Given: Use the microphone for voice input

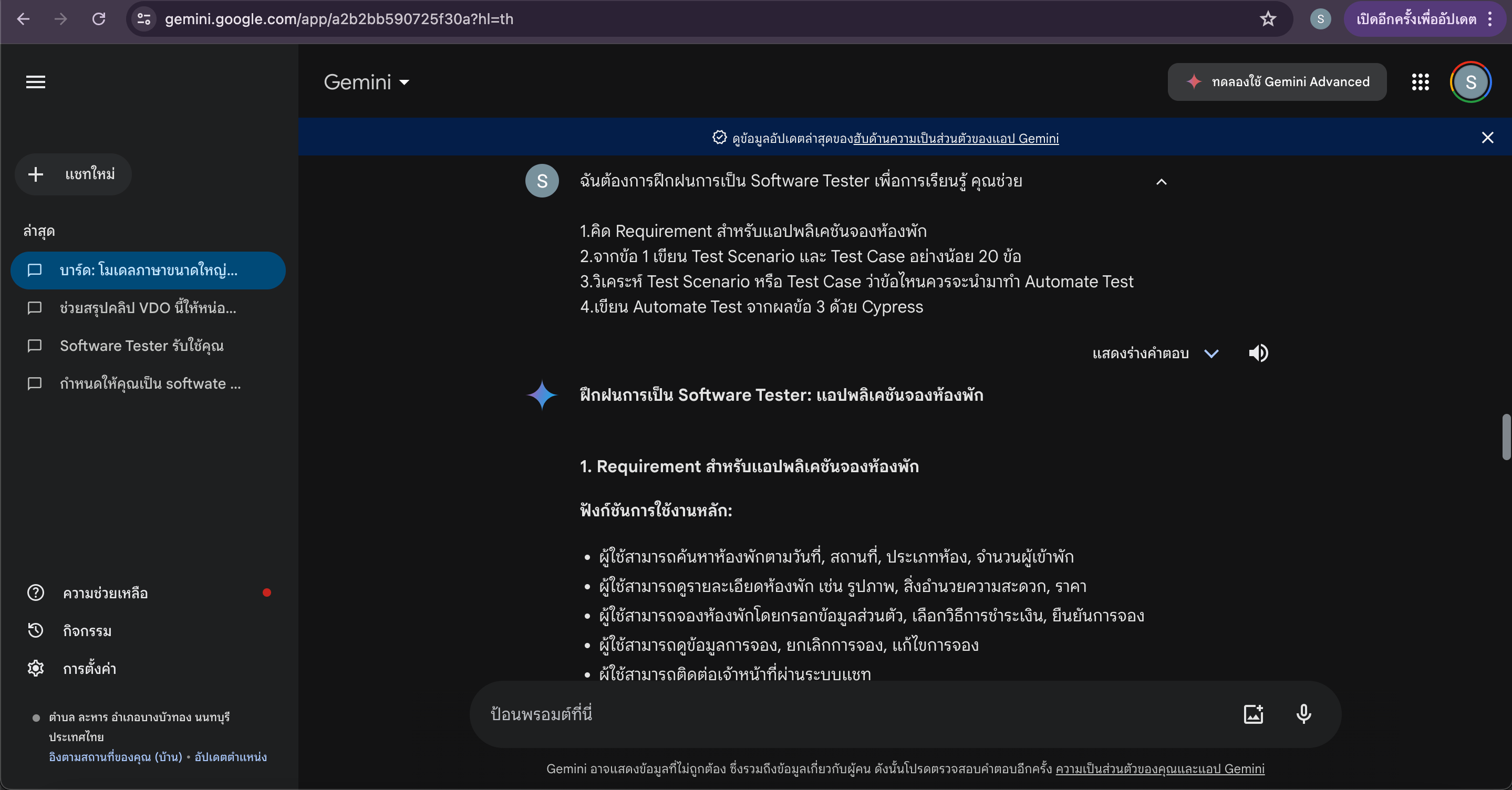Looking at the screenshot, I should pos(1303,714).
